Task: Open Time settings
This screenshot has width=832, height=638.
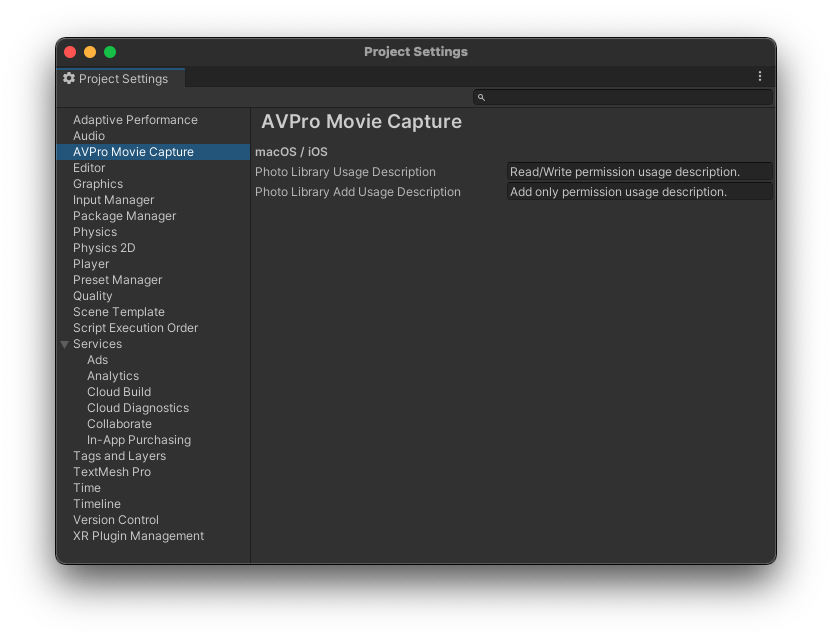Action: (87, 488)
